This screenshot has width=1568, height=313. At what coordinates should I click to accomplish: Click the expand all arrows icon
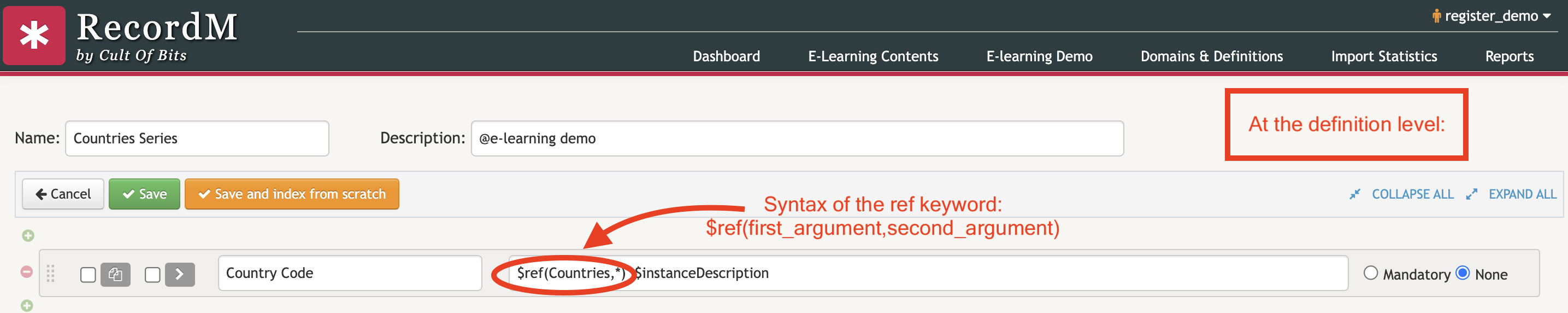(x=1471, y=194)
